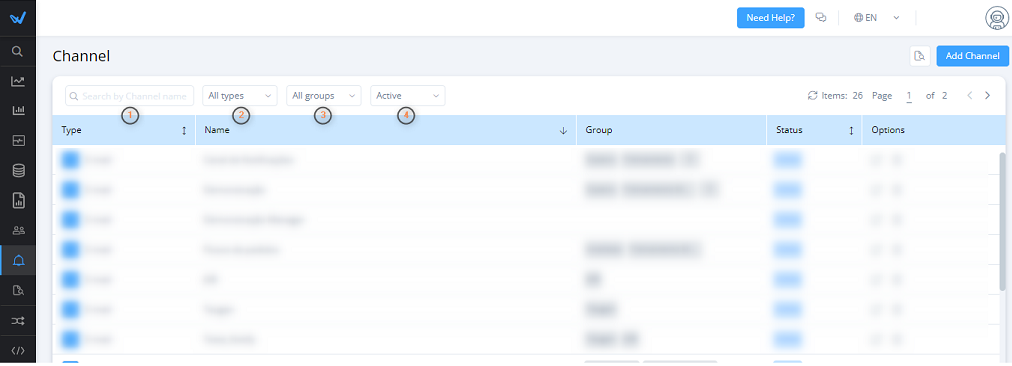Select the bell notifications icon in sidebar
The image size is (1012, 366).
18,260
